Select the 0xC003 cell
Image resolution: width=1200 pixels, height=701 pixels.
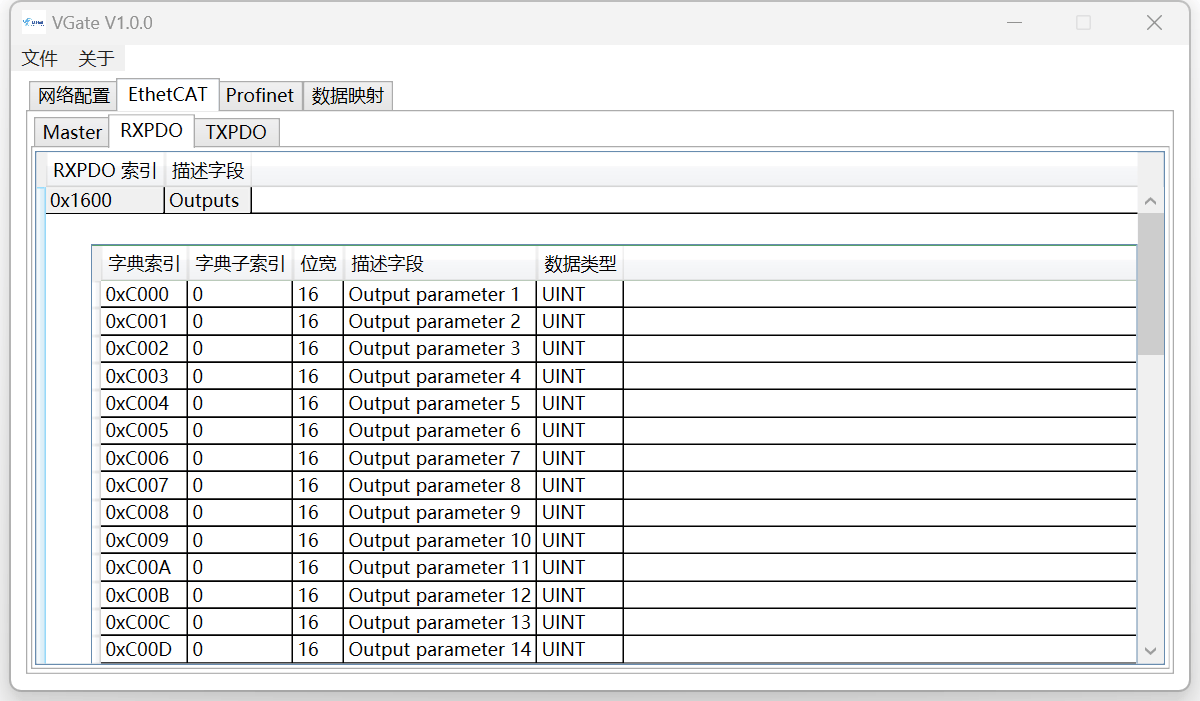tap(144, 376)
